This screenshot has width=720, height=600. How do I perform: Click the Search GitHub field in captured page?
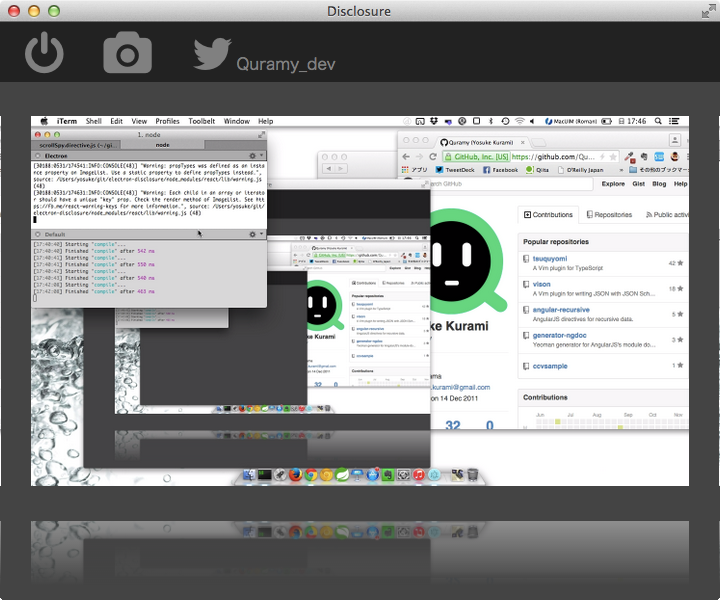510,184
